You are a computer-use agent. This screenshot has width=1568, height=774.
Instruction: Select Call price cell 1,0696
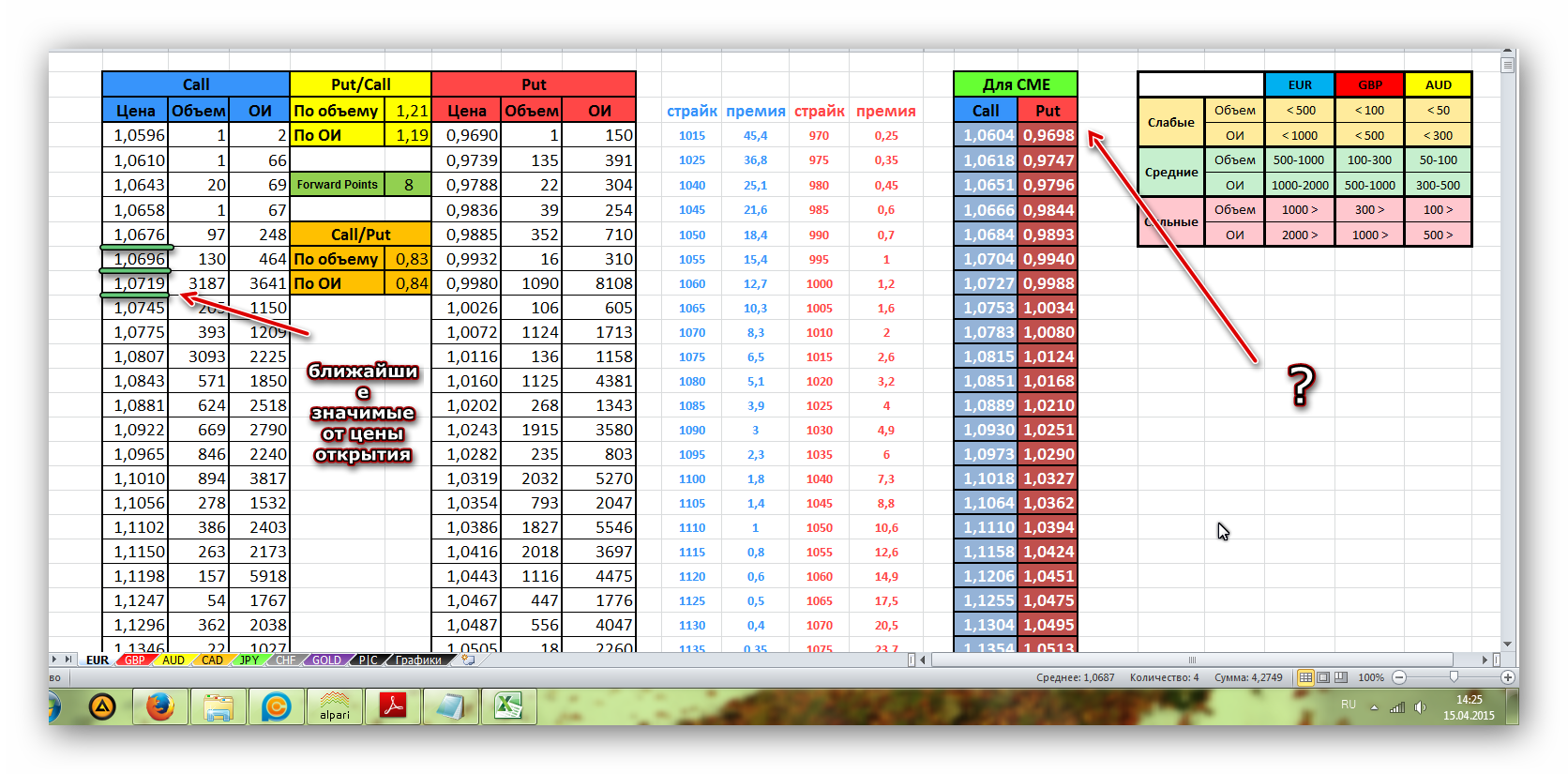pos(135,259)
